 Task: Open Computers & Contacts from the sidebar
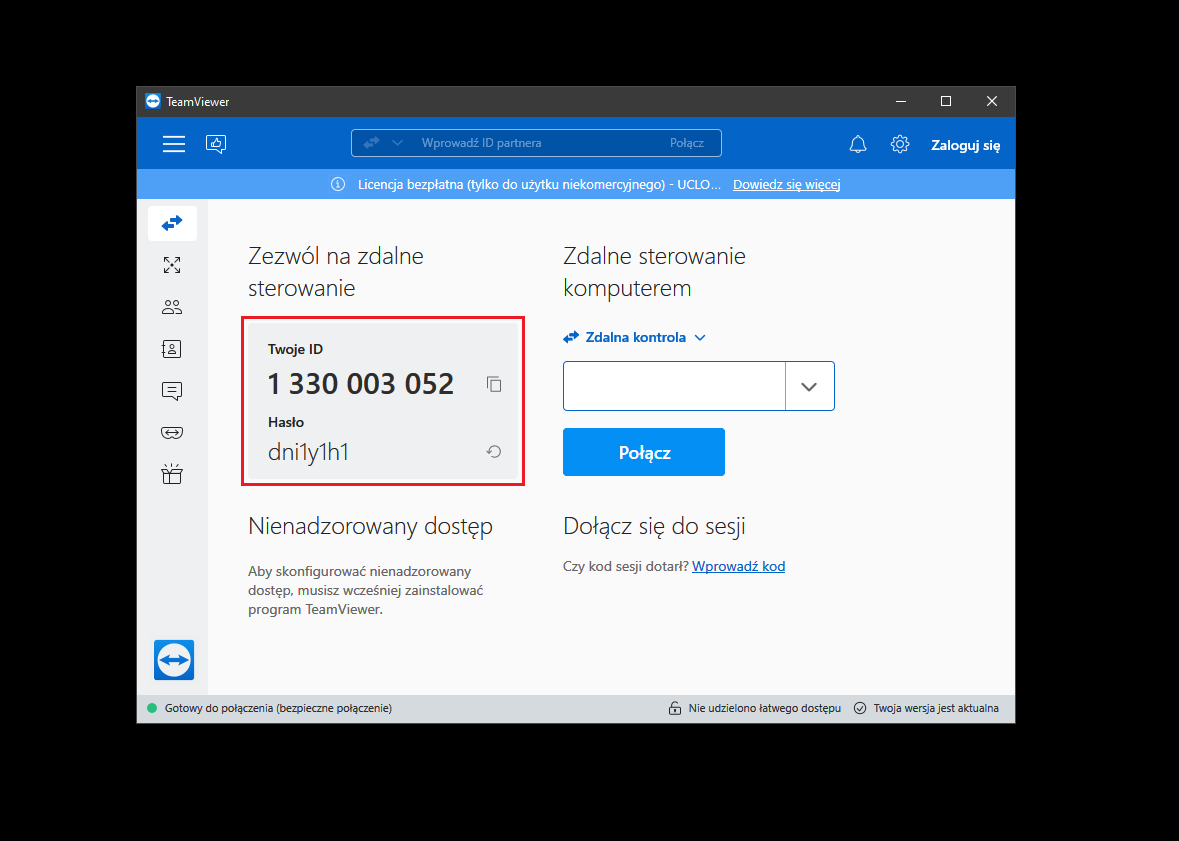[172, 307]
